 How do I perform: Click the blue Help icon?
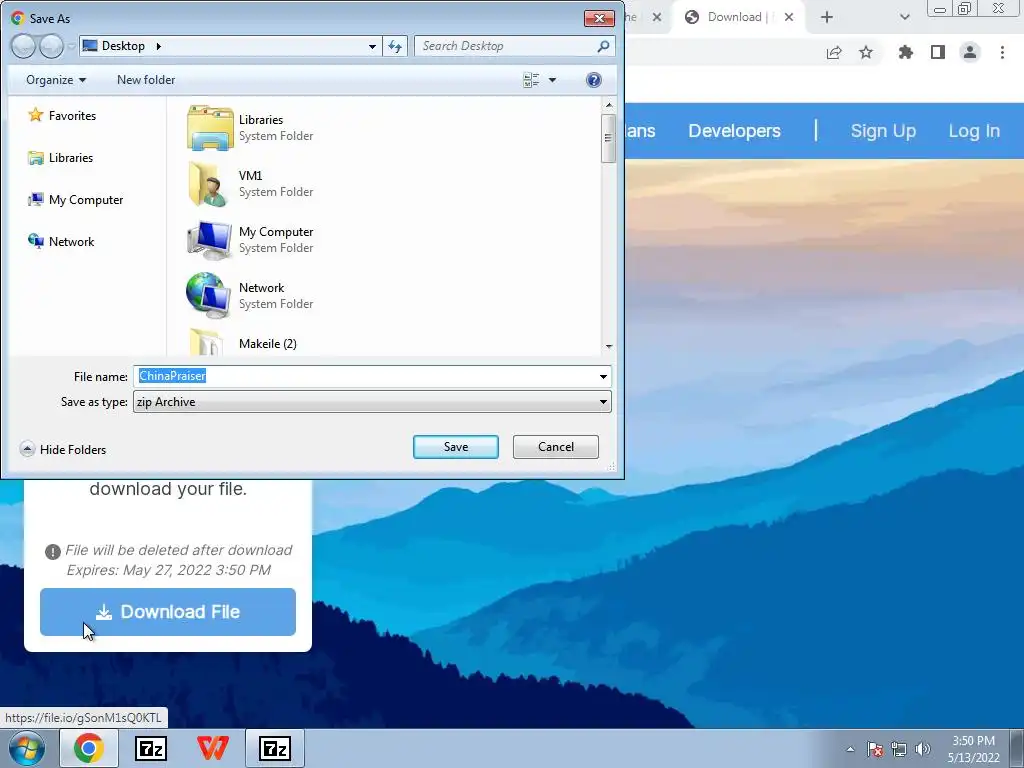coord(593,80)
